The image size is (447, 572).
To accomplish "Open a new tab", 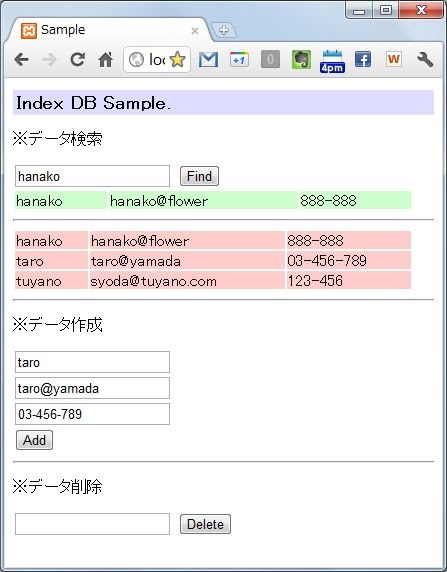I will [x=224, y=30].
